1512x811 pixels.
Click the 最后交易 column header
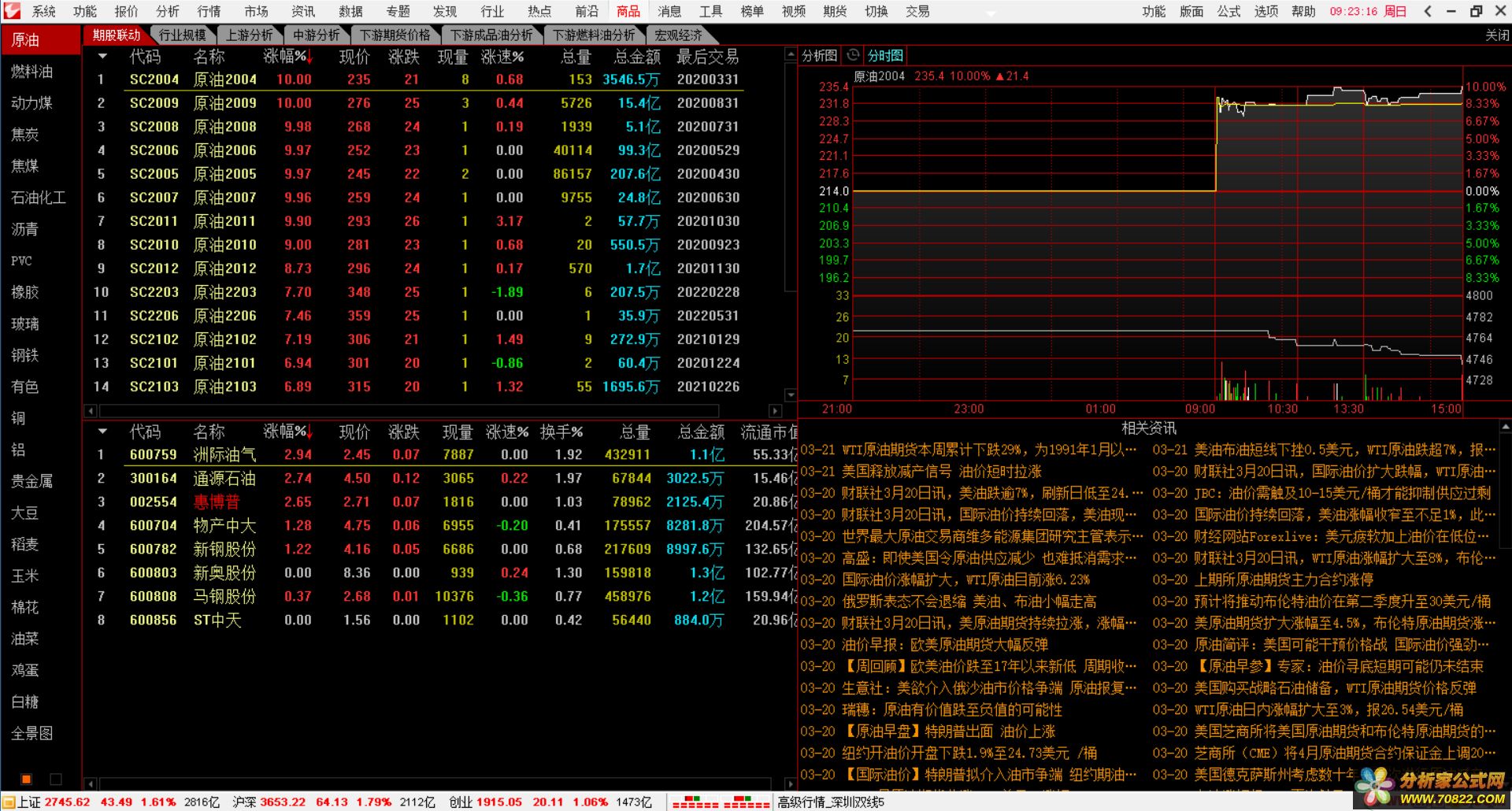(x=708, y=57)
